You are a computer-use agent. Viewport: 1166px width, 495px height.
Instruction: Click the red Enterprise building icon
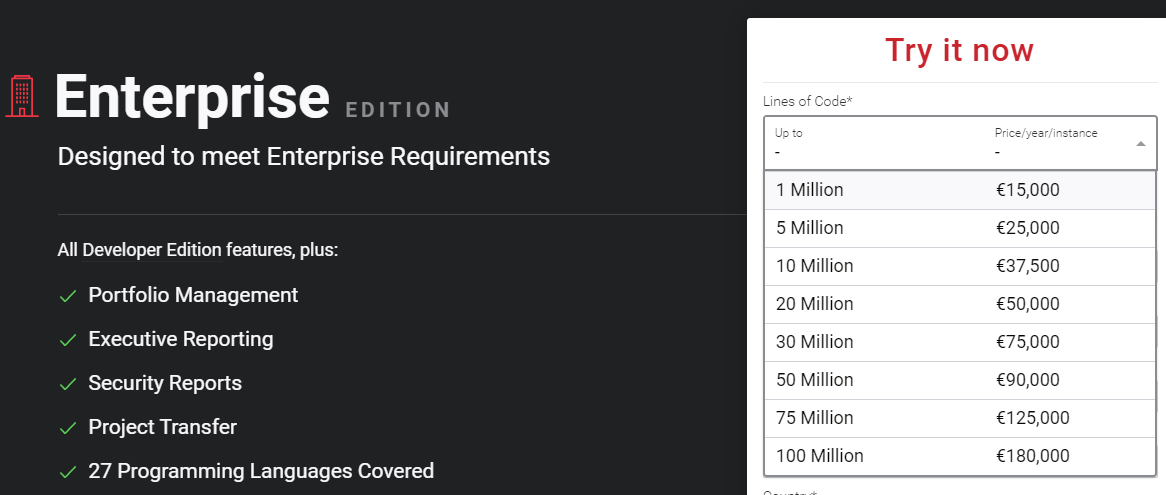(x=21, y=96)
